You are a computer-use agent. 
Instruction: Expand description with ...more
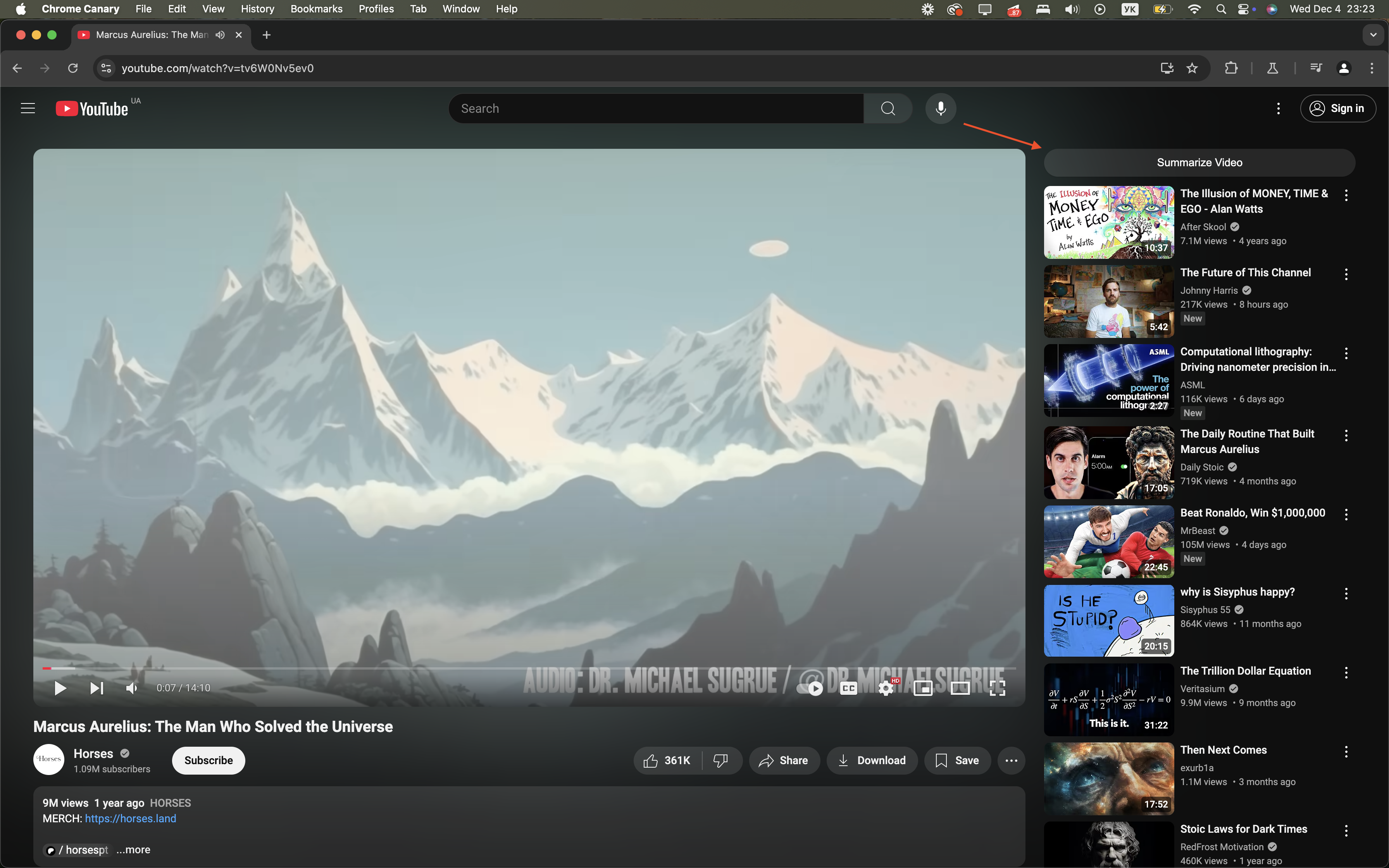coord(133,850)
